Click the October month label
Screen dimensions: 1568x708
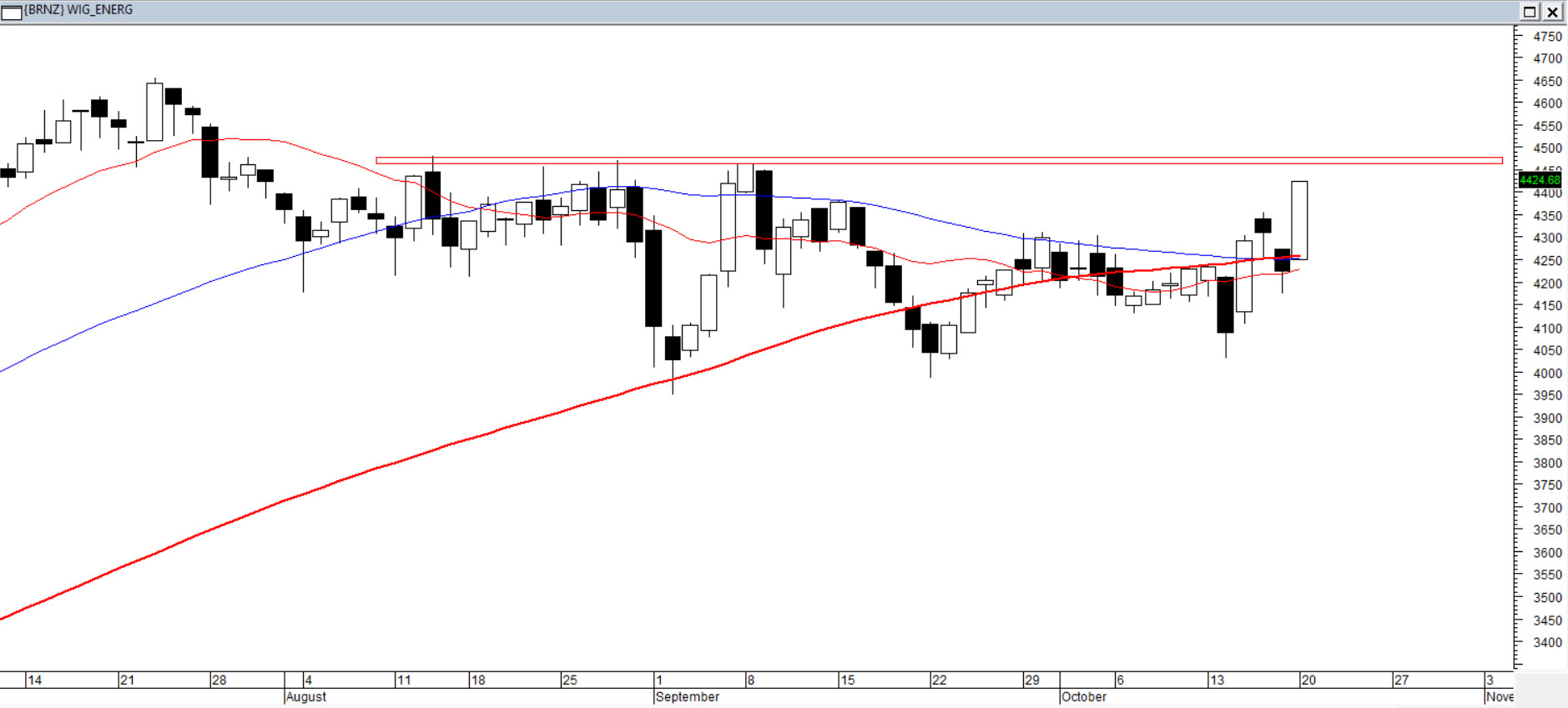[1084, 697]
